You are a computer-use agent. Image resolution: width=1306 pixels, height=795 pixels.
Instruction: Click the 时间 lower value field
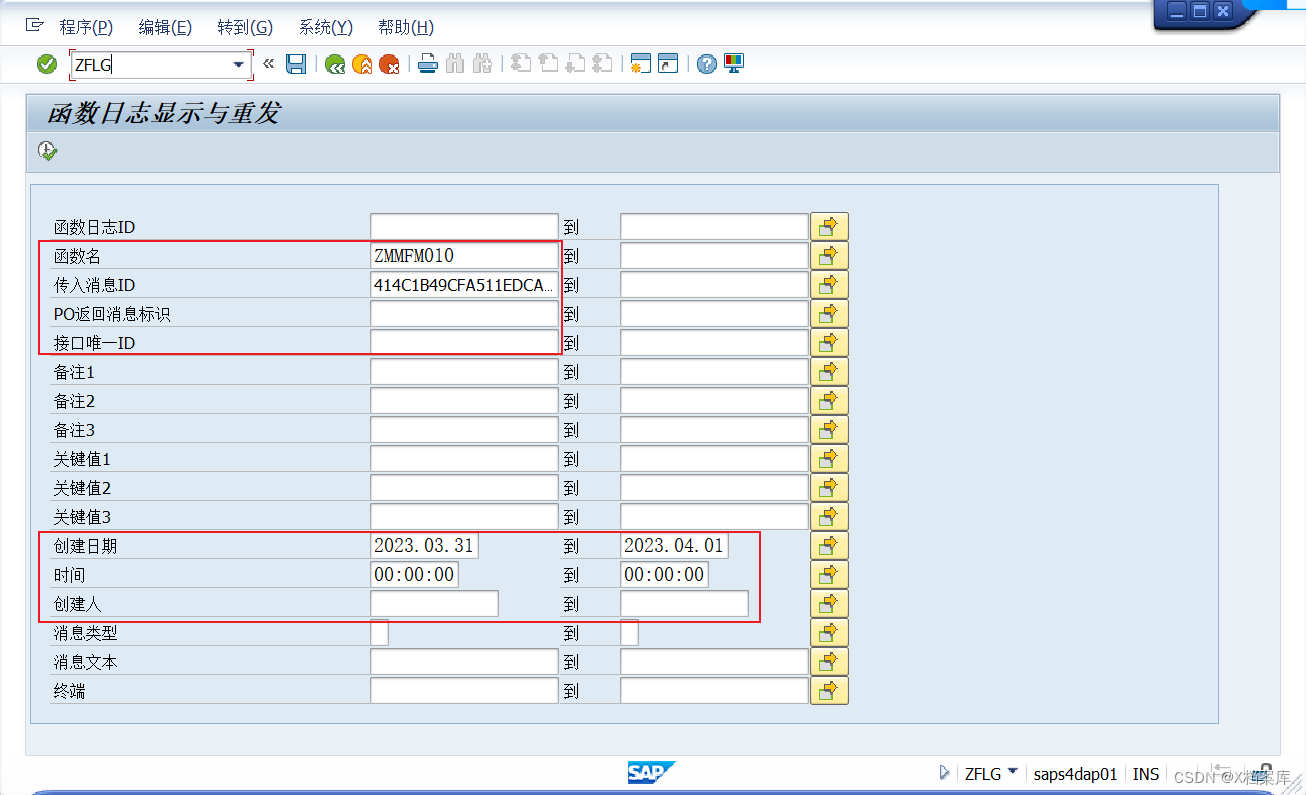pyautogui.click(x=415, y=575)
